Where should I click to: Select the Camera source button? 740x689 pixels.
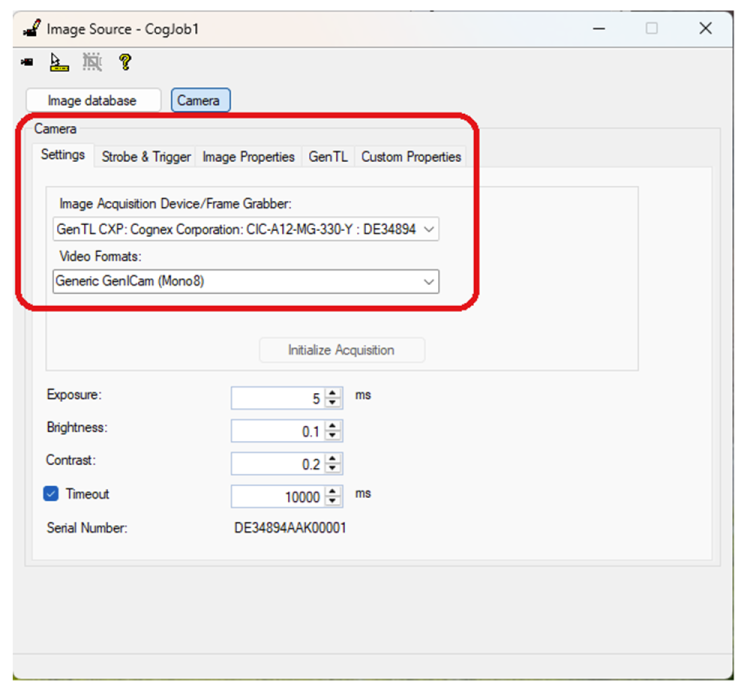200,100
